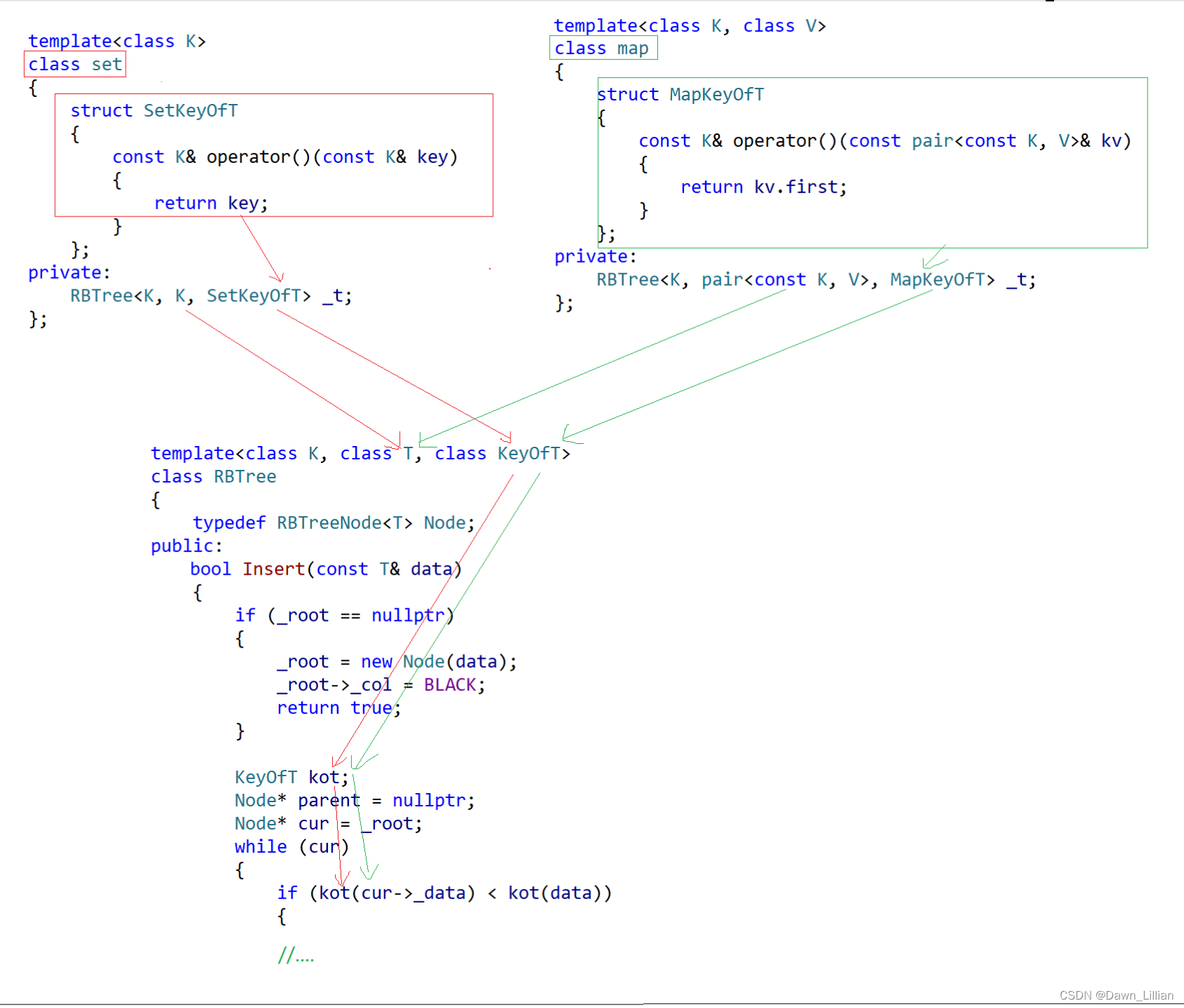Screen dimensions: 1184x1008
Task: Click 'const K& operator()(const K& key)' line
Action: [285, 157]
